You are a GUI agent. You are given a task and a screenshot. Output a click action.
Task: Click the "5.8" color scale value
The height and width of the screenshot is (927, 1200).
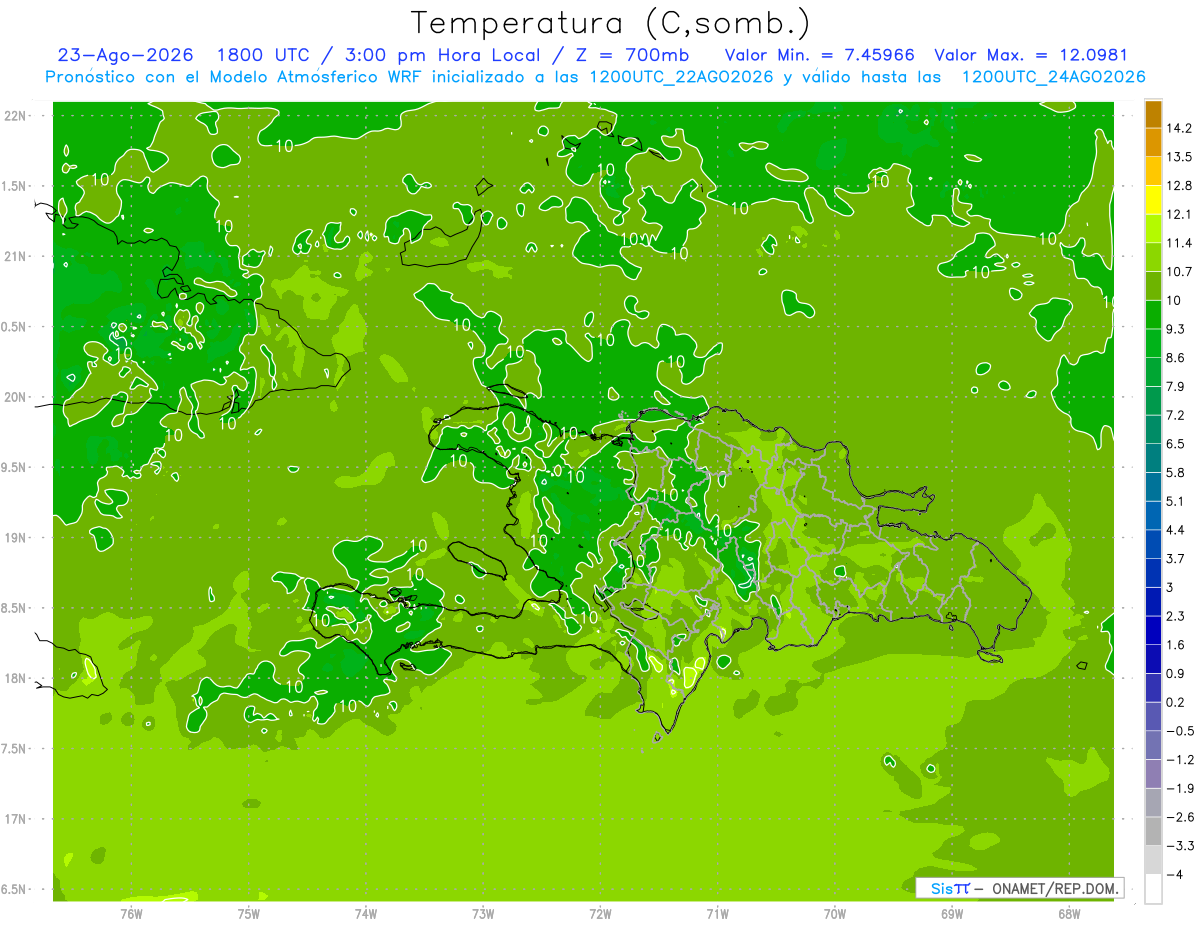tap(1176, 473)
